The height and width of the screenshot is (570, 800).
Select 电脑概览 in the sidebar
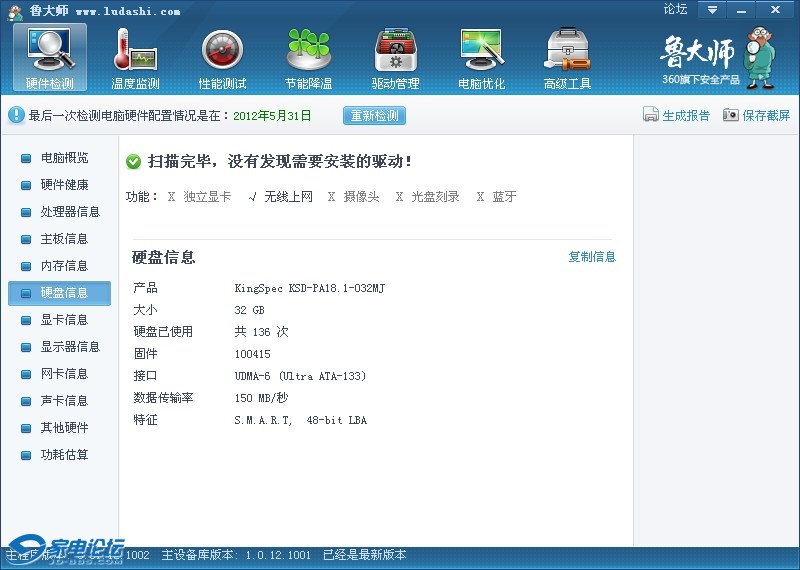[64, 158]
